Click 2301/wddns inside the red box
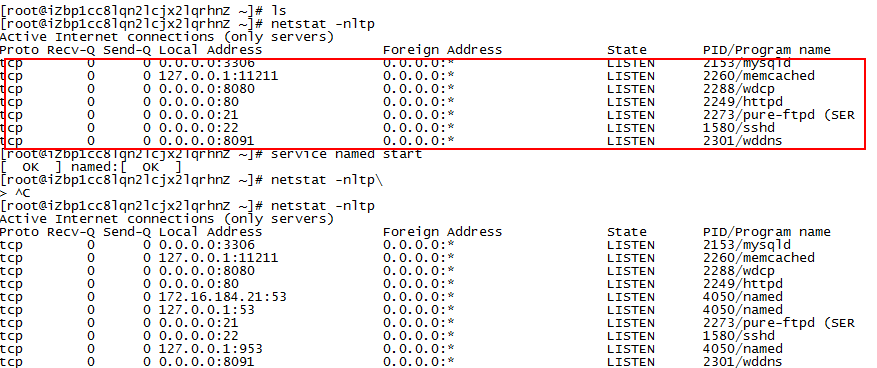The image size is (877, 368). [742, 141]
